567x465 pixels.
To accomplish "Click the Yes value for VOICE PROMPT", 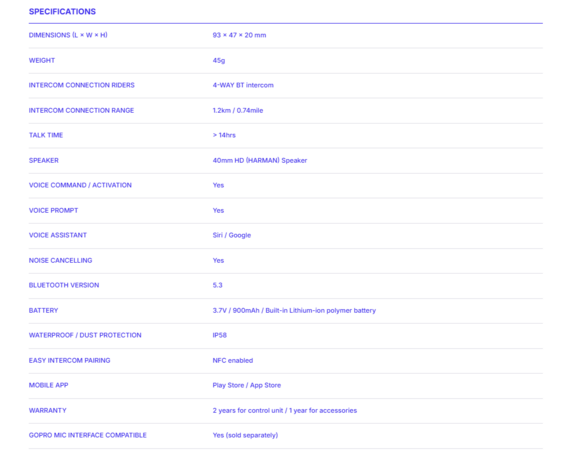I will pos(218,210).
